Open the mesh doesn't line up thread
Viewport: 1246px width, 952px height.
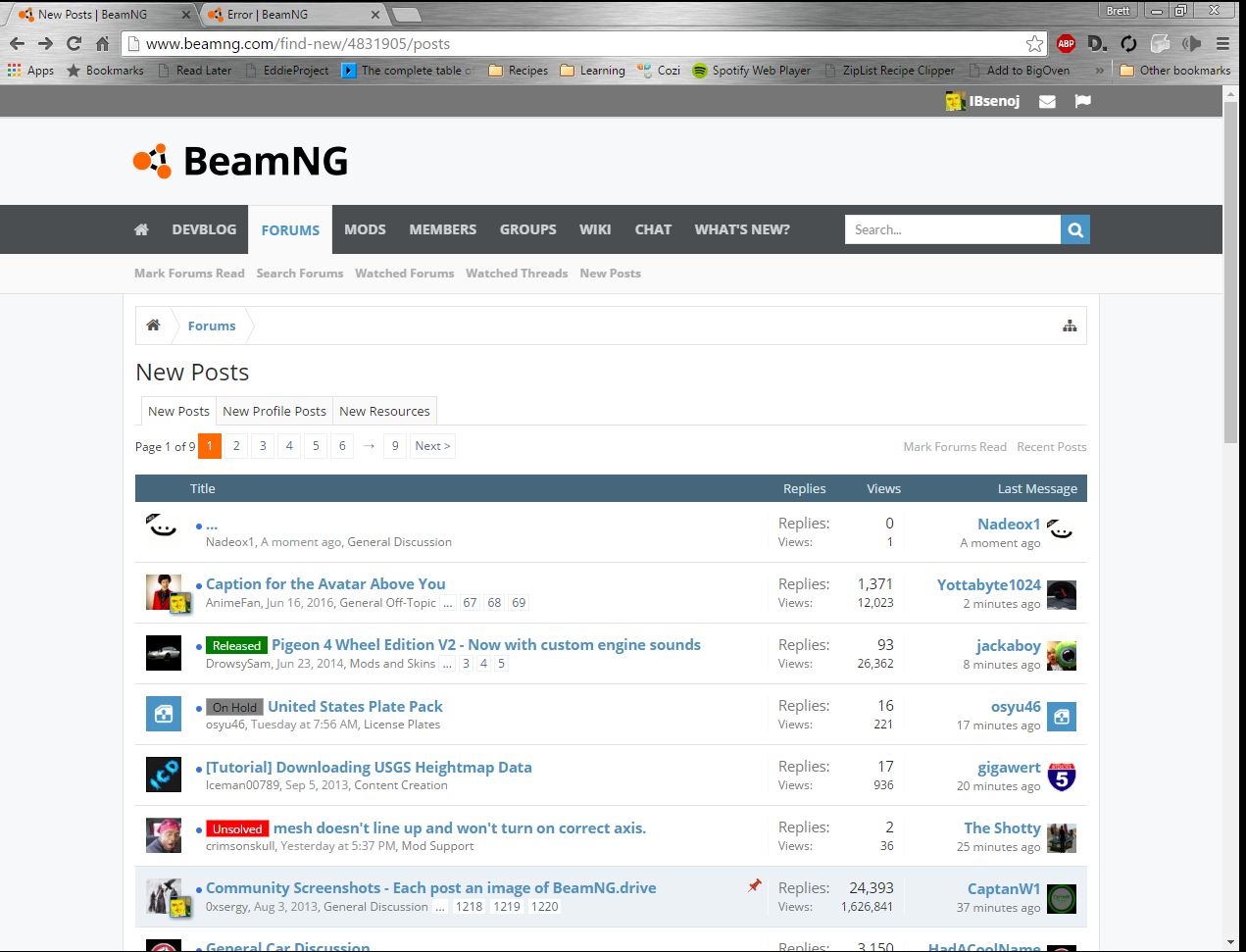[460, 827]
